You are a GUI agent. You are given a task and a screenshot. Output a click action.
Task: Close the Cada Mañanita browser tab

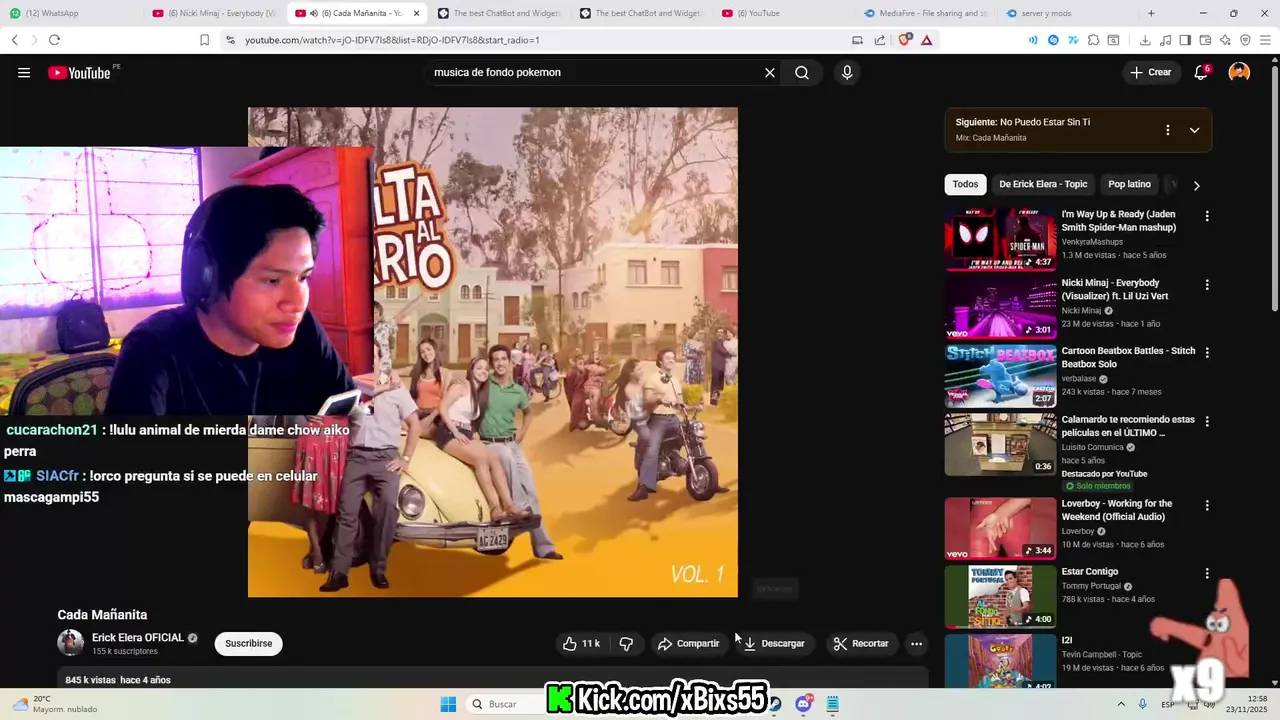pyautogui.click(x=416, y=13)
